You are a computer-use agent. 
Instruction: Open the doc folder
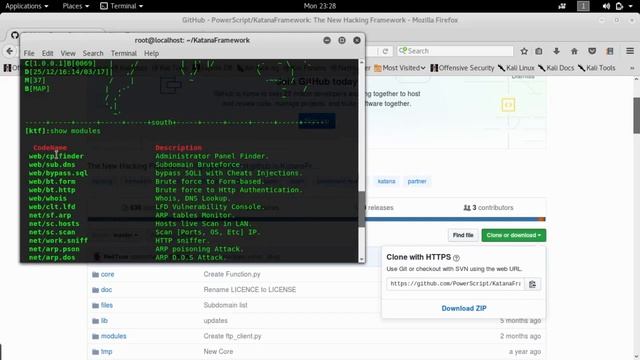coord(106,290)
